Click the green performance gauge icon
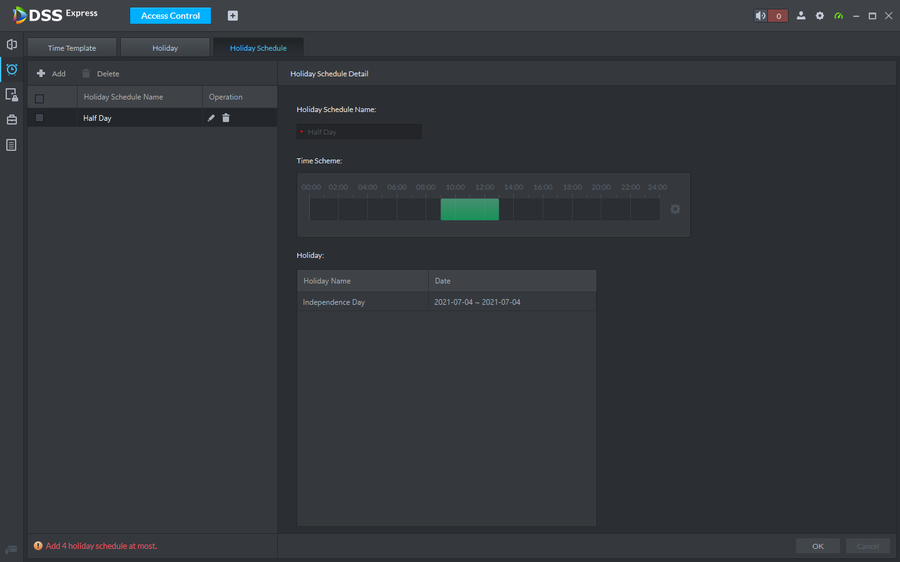Screen dimensions: 900x562 [839, 16]
